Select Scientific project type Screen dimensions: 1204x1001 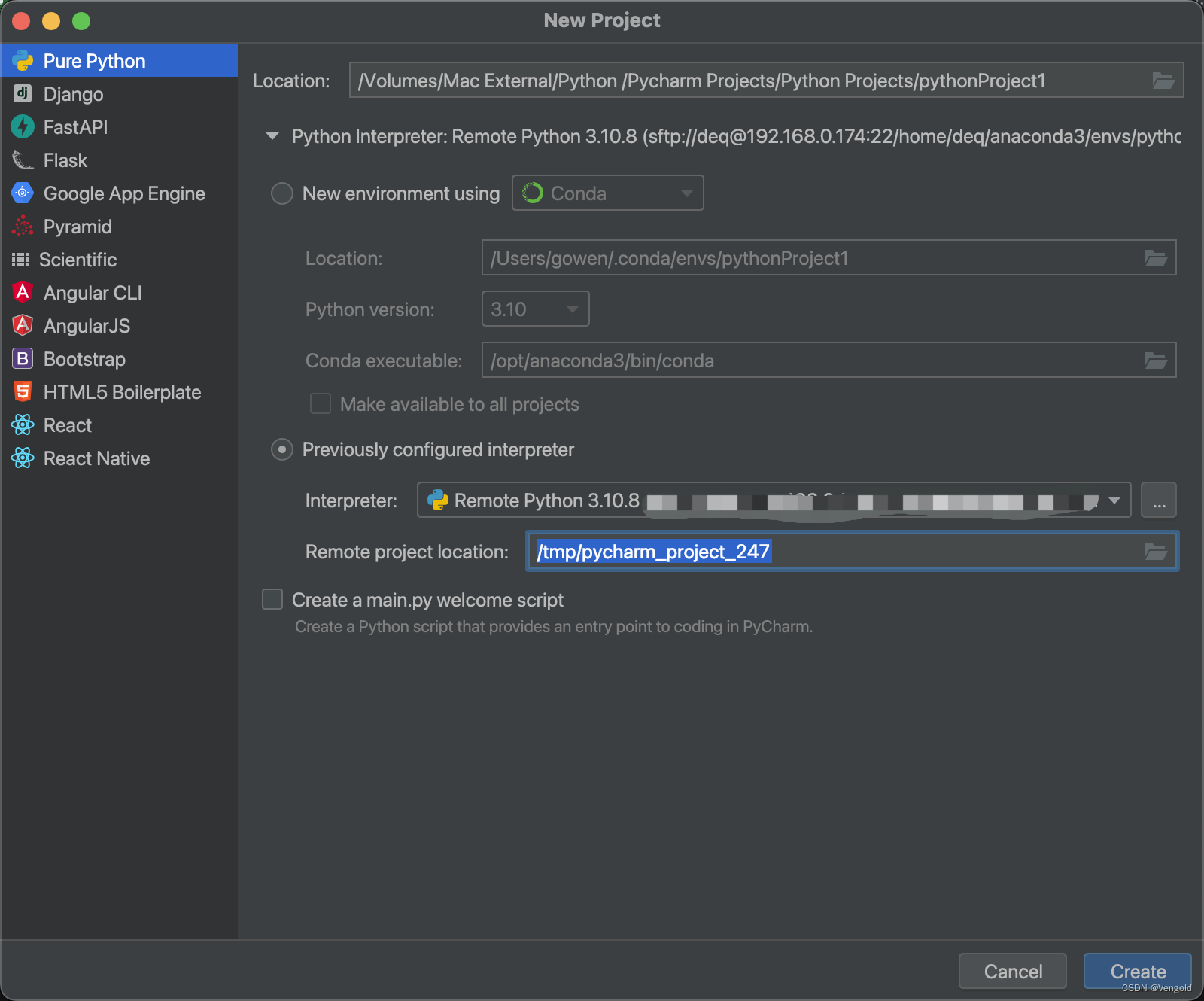coord(119,259)
